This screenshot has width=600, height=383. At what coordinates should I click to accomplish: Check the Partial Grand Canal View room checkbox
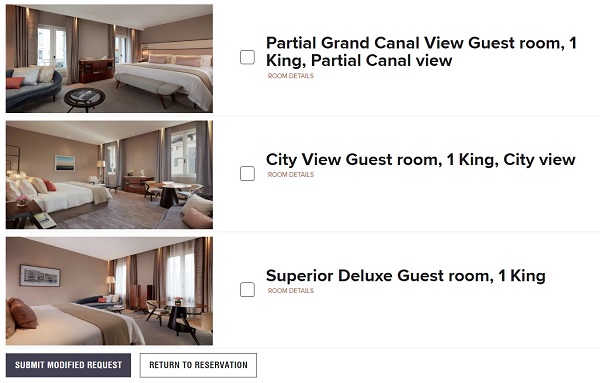tap(247, 57)
